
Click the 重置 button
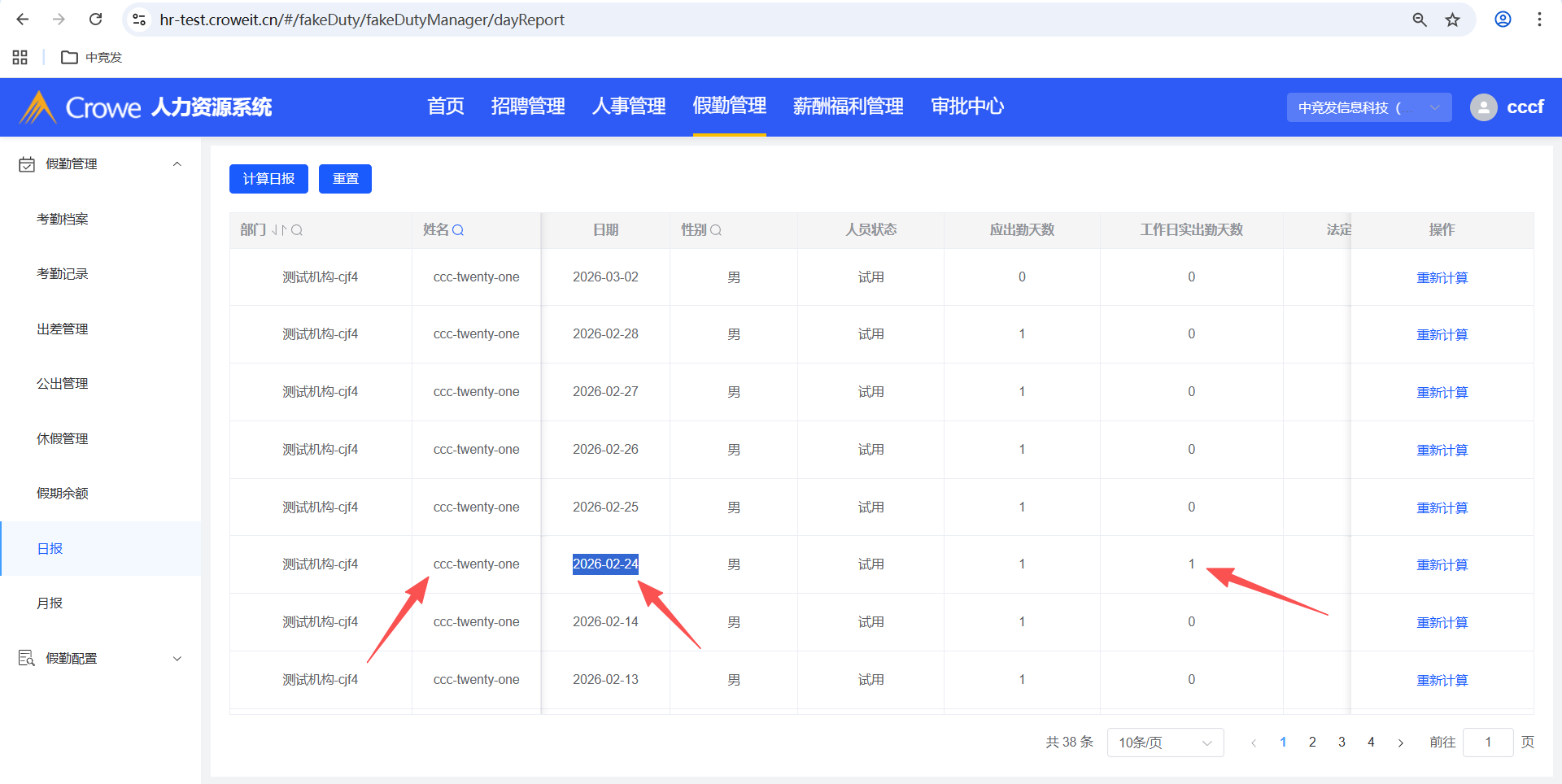pos(345,179)
